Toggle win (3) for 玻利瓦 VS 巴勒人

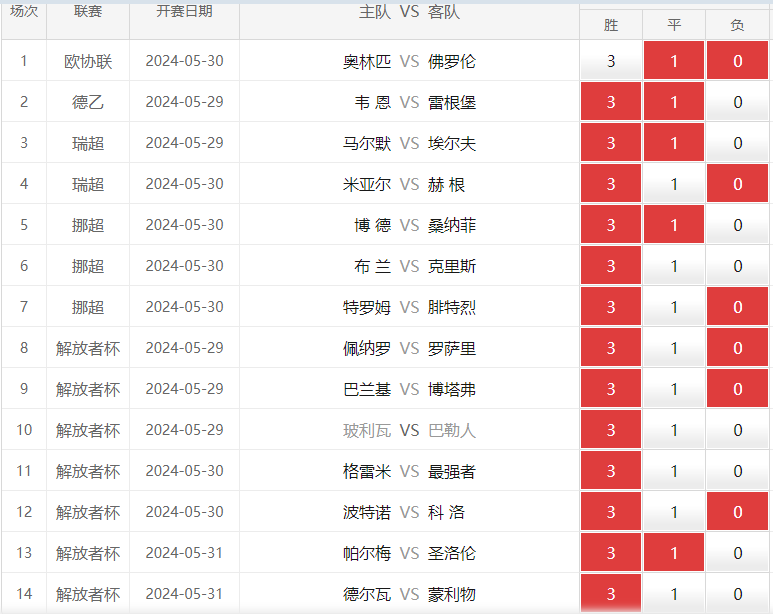611,429
